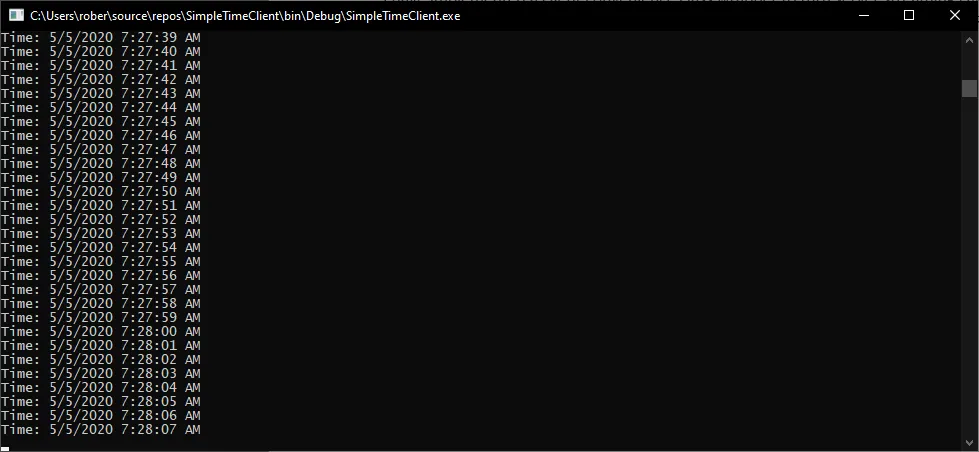Image resolution: width=979 pixels, height=452 pixels.
Task: Click the line Time: 5/5/2020 7:27:52 AM
Action: 101,219
